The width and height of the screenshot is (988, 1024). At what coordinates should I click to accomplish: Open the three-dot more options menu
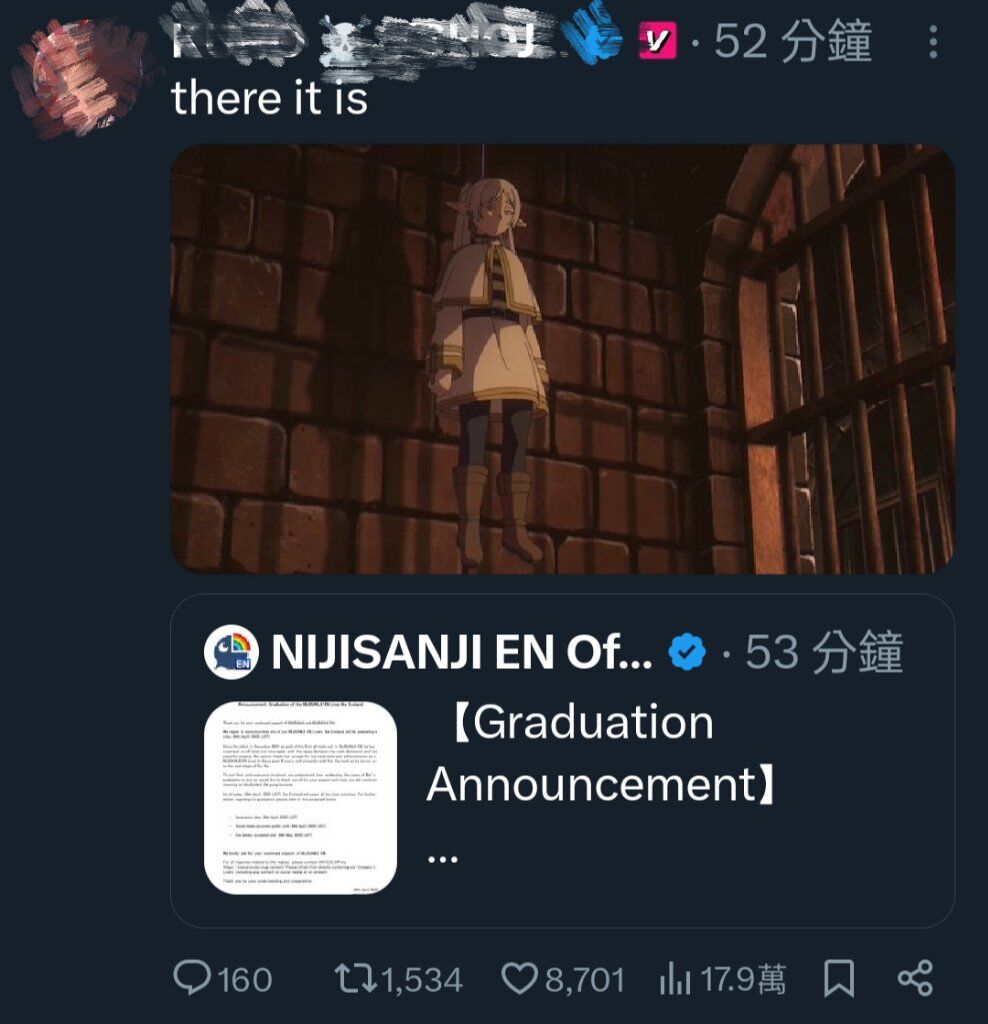[933, 42]
